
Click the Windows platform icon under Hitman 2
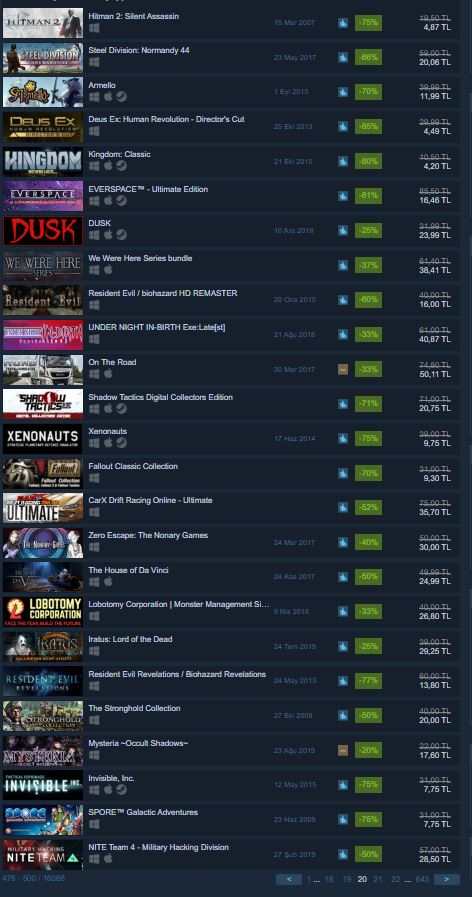94,27
